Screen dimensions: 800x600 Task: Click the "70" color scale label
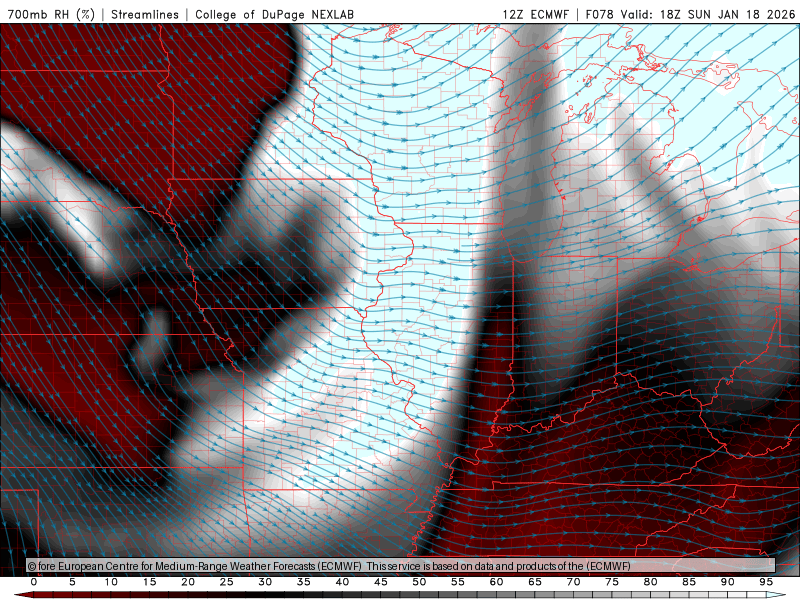point(573,582)
